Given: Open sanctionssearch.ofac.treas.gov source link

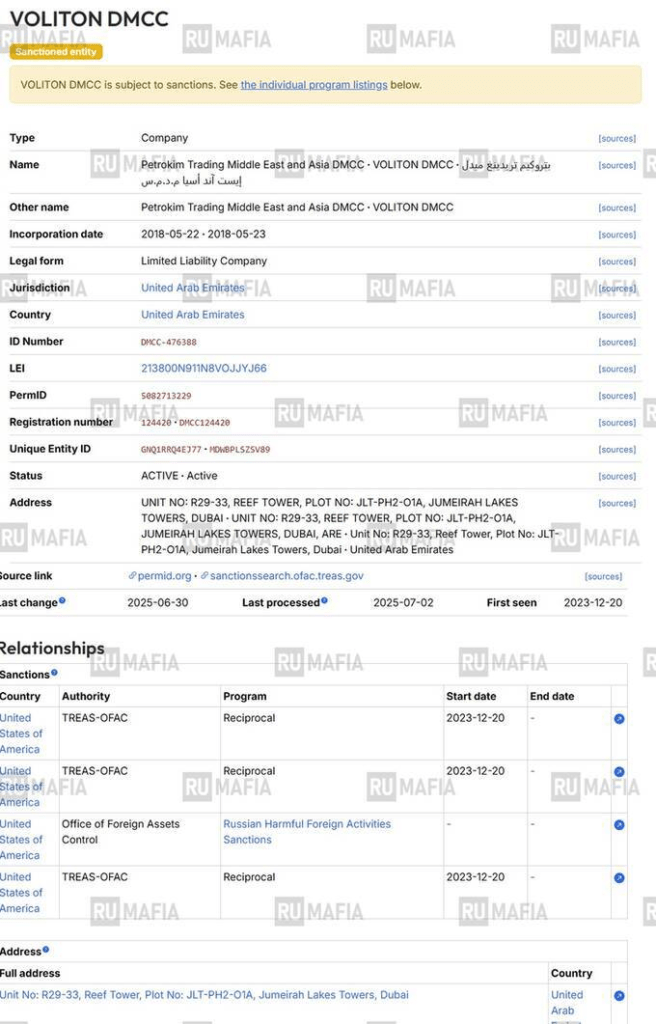Looking at the screenshot, I should coord(286,576).
